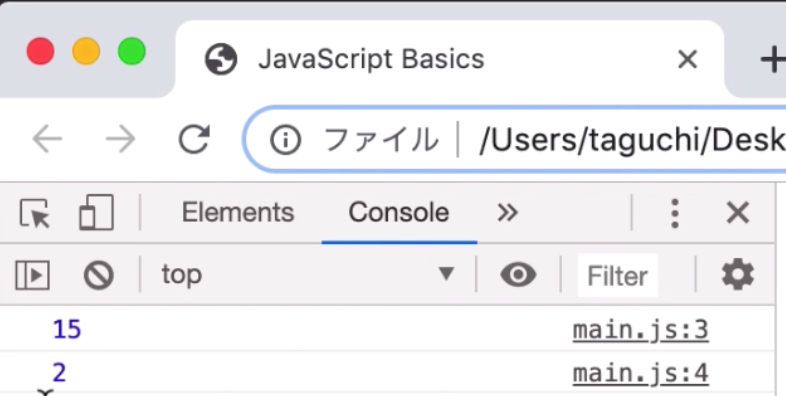Viewport: 786px width, 396px height.
Task: Close the JavaScript Basics tab
Action: pos(687,60)
